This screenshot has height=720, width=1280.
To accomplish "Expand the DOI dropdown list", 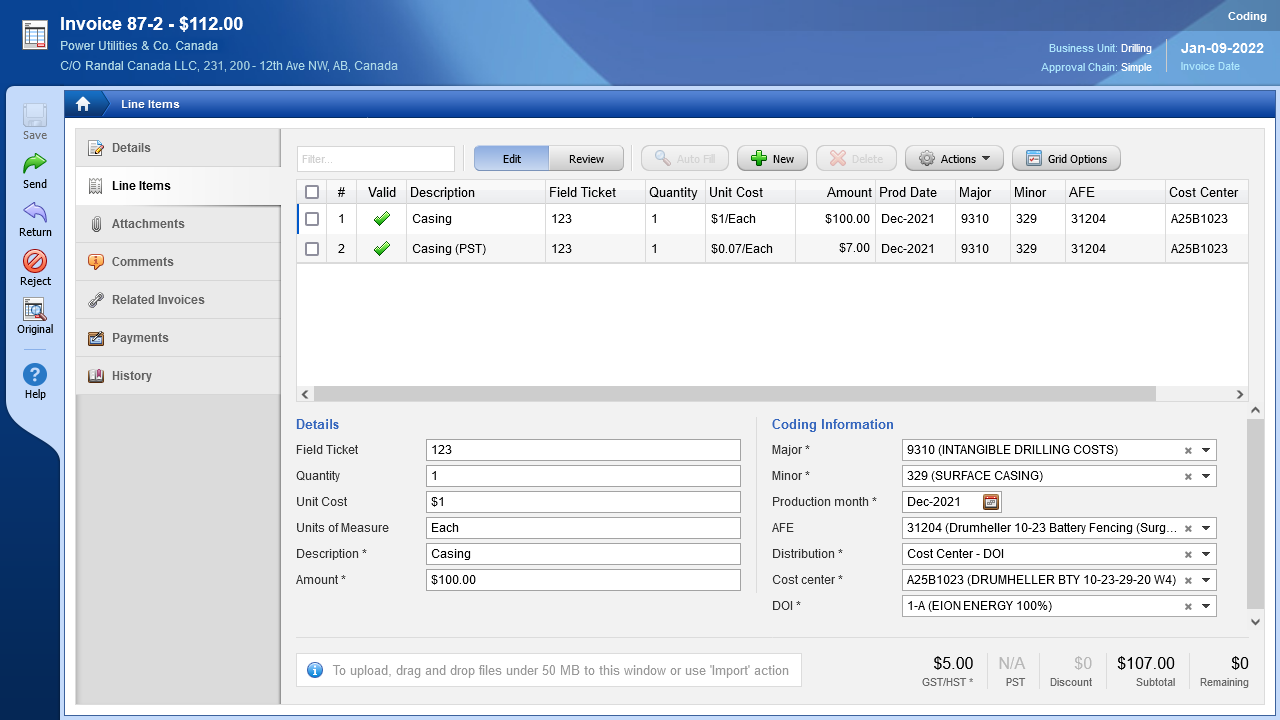I will coord(1207,607).
